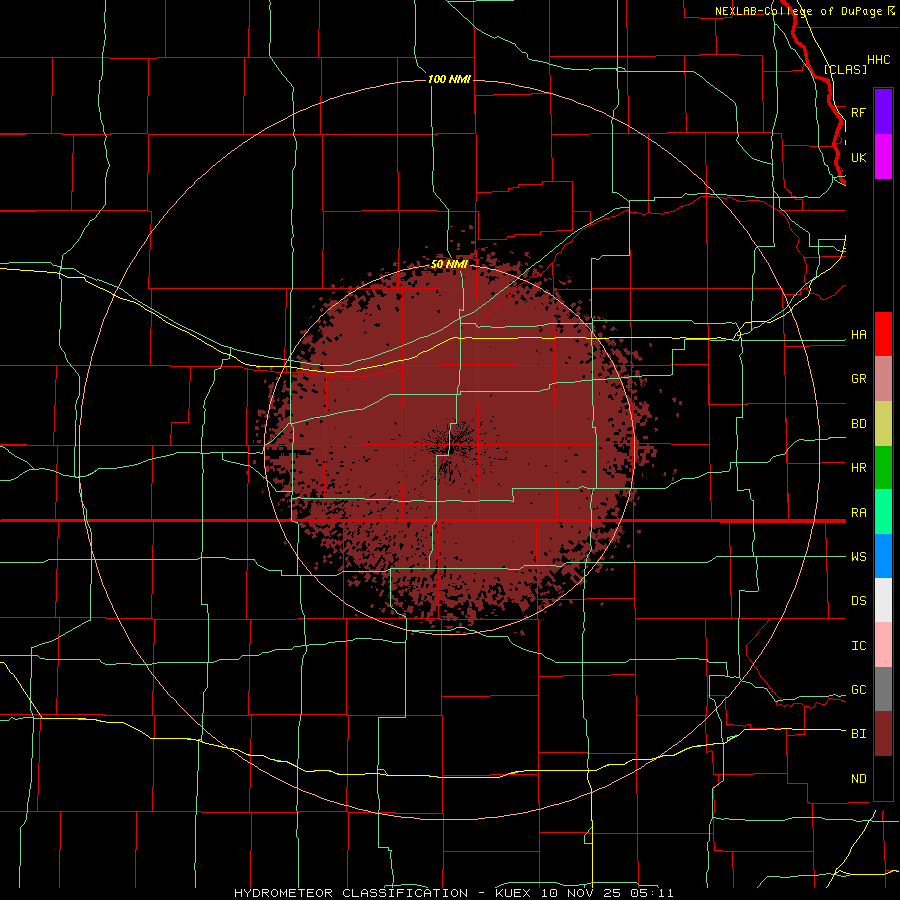Click the HA red legend swatch
900x900 pixels.
[883, 334]
